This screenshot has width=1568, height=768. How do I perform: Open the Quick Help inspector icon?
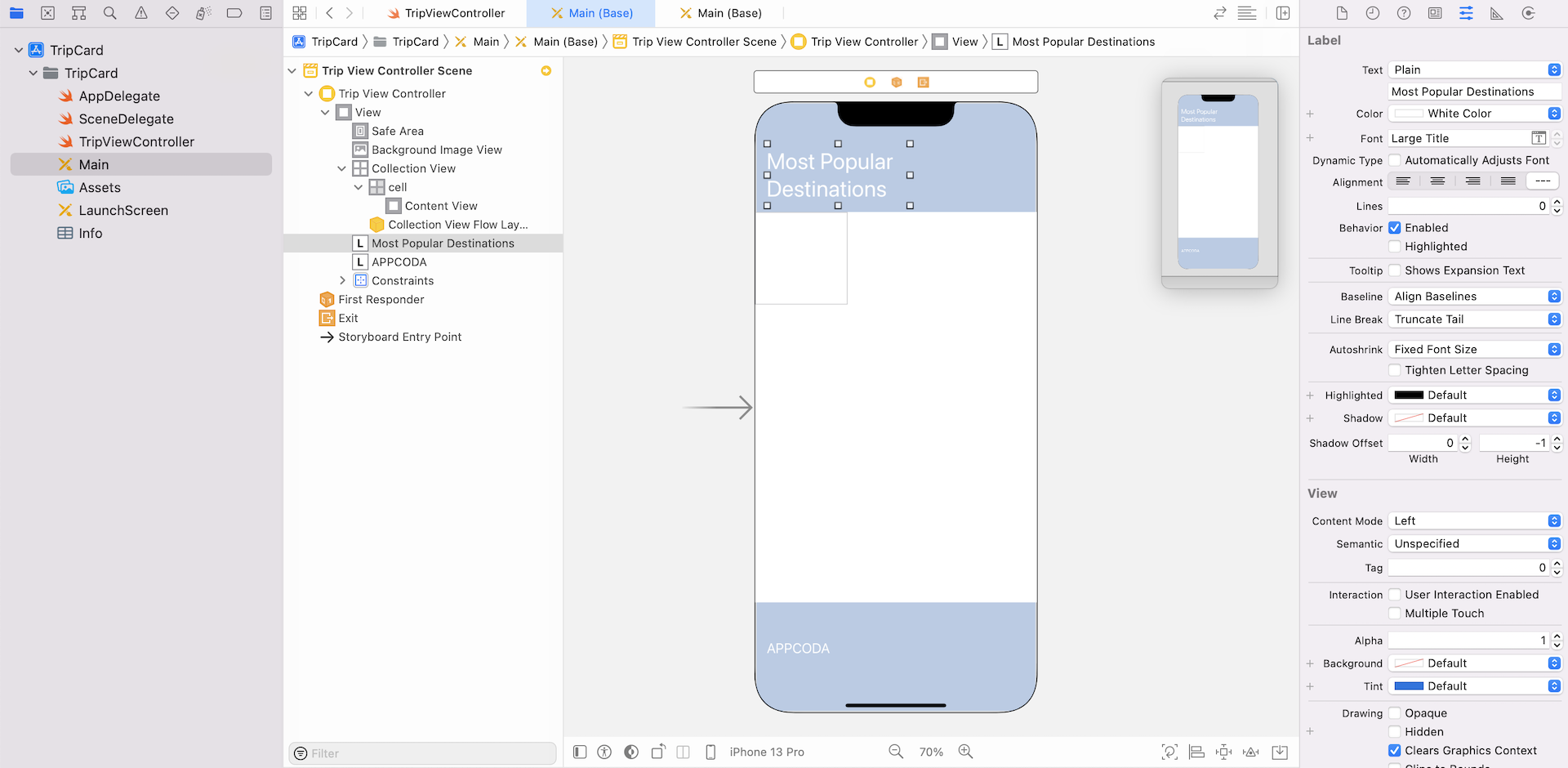pos(1404,13)
